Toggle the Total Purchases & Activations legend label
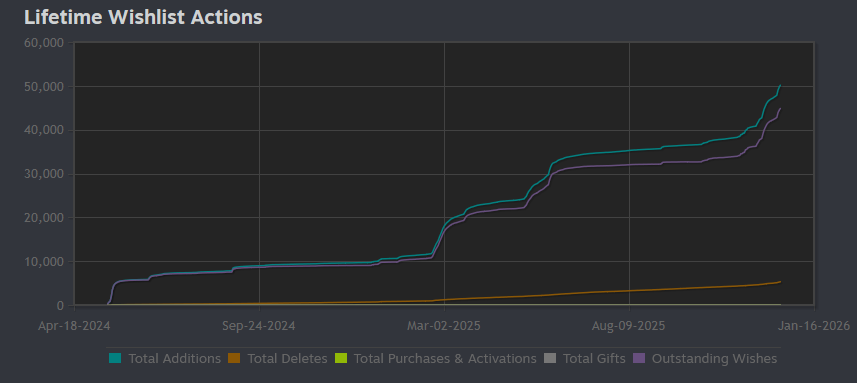This screenshot has height=383, width=857. [445, 359]
